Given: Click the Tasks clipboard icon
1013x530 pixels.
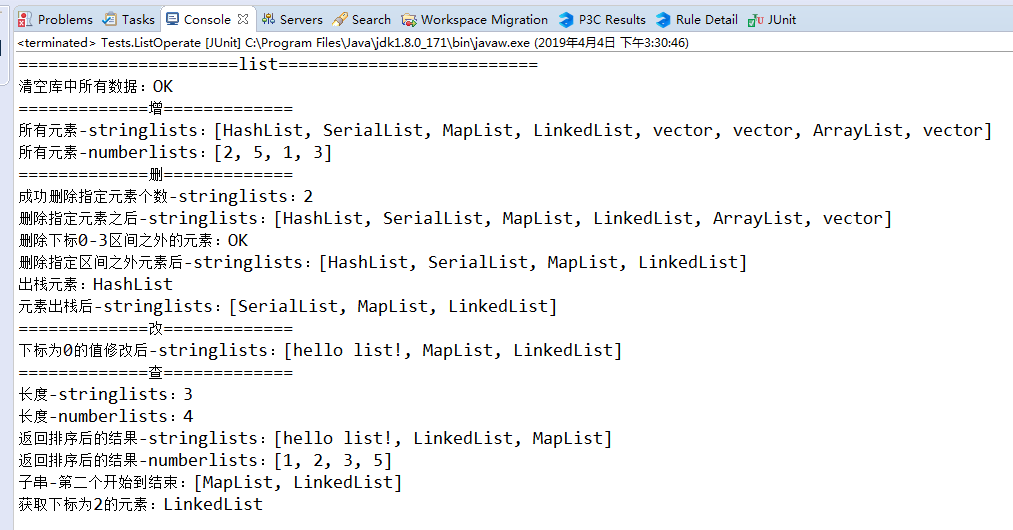Looking at the screenshot, I should coord(110,19).
